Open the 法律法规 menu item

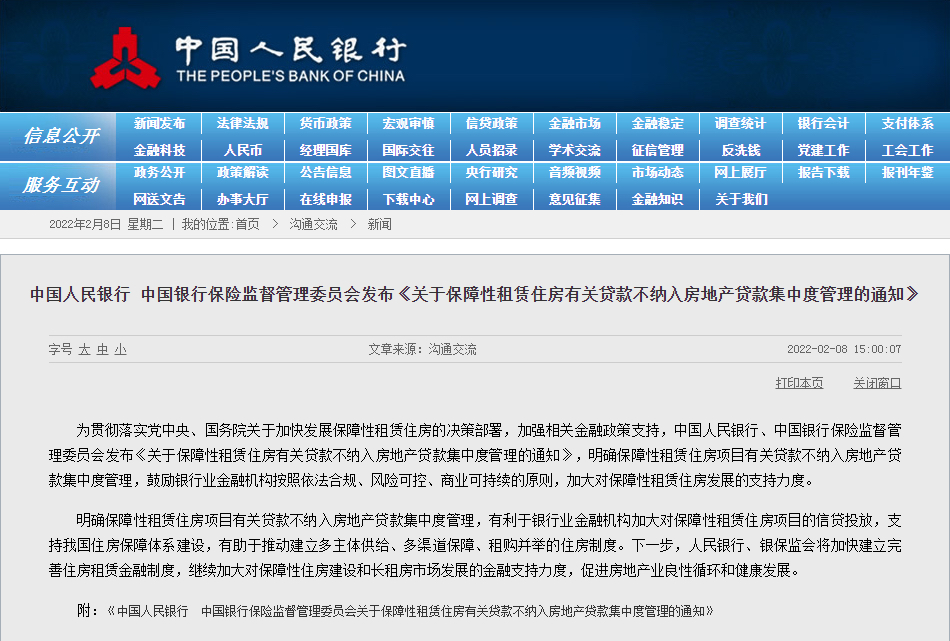coord(242,124)
